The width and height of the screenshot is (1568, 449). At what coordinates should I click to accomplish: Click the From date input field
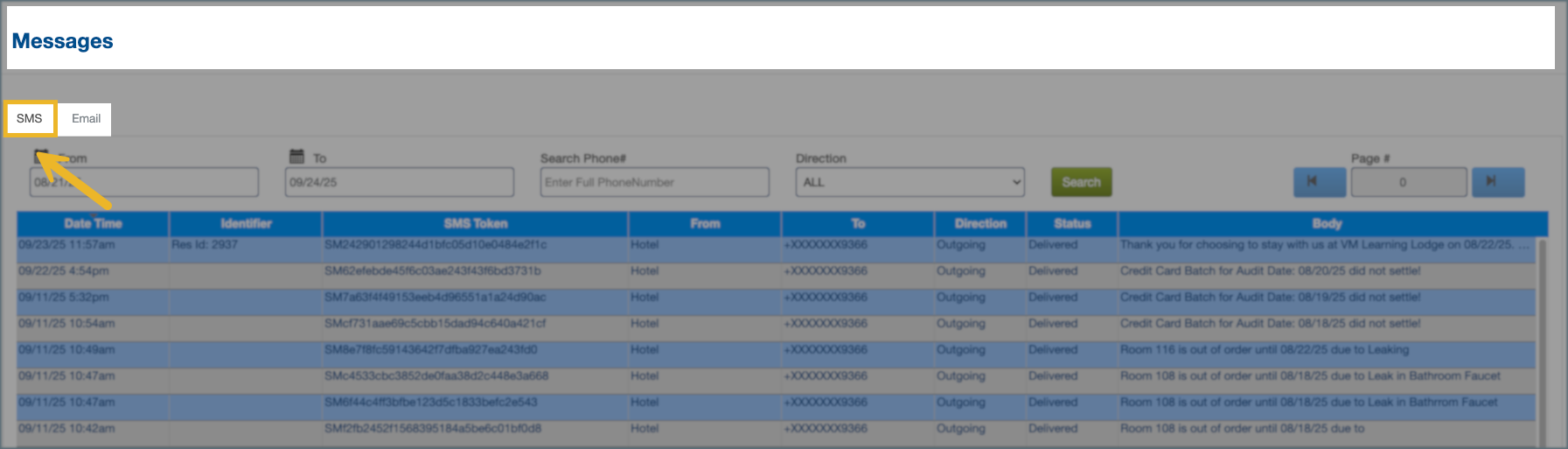point(144,182)
